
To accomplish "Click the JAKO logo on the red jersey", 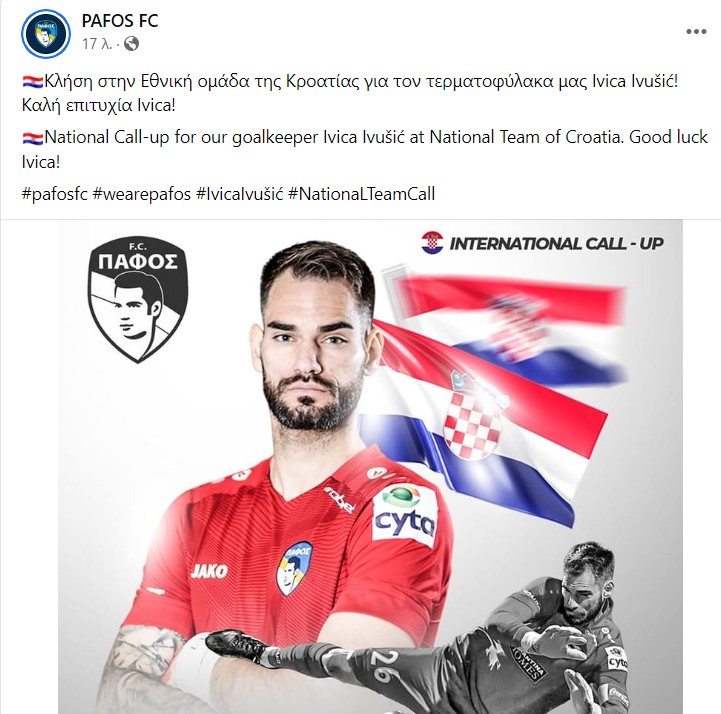I will pyautogui.click(x=209, y=571).
